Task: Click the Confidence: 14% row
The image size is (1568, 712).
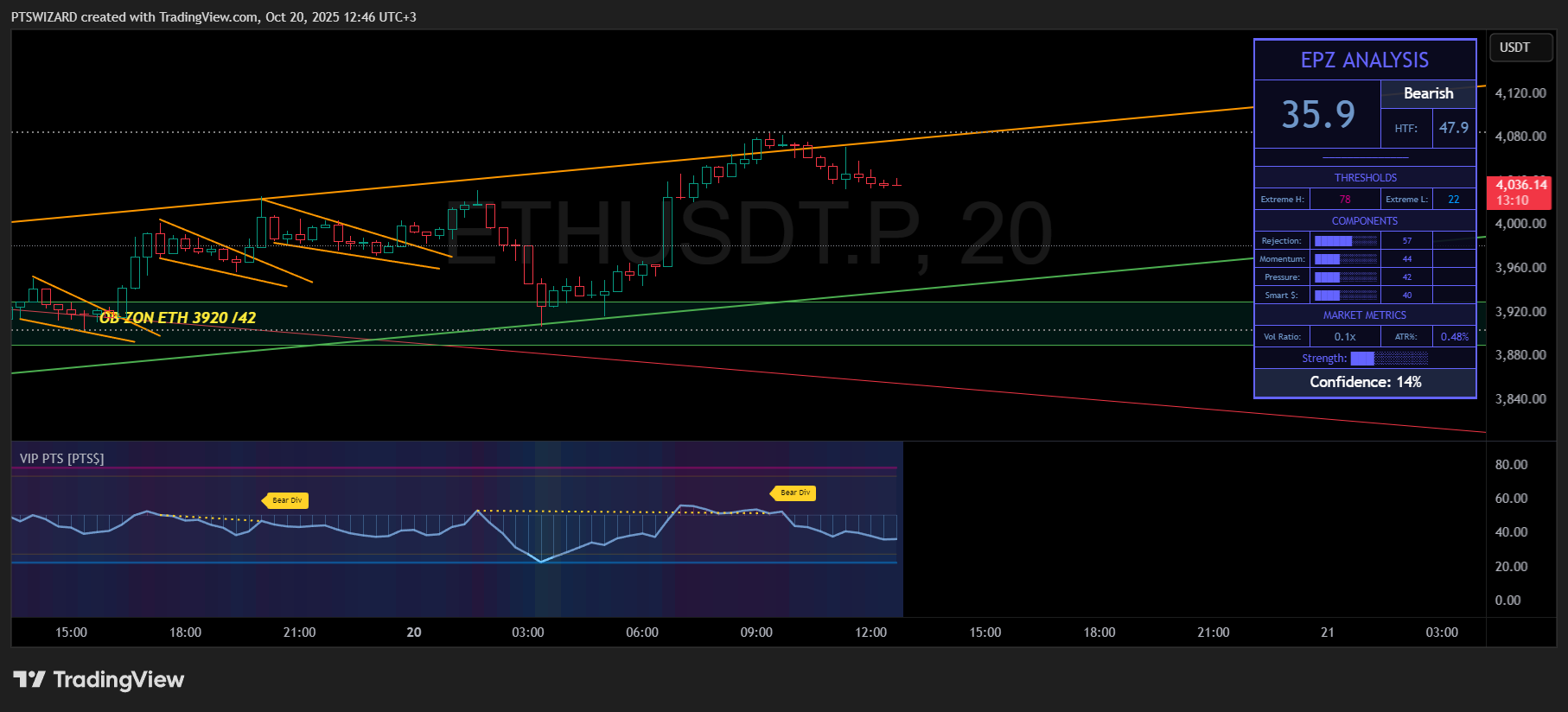Action: 1365,382
